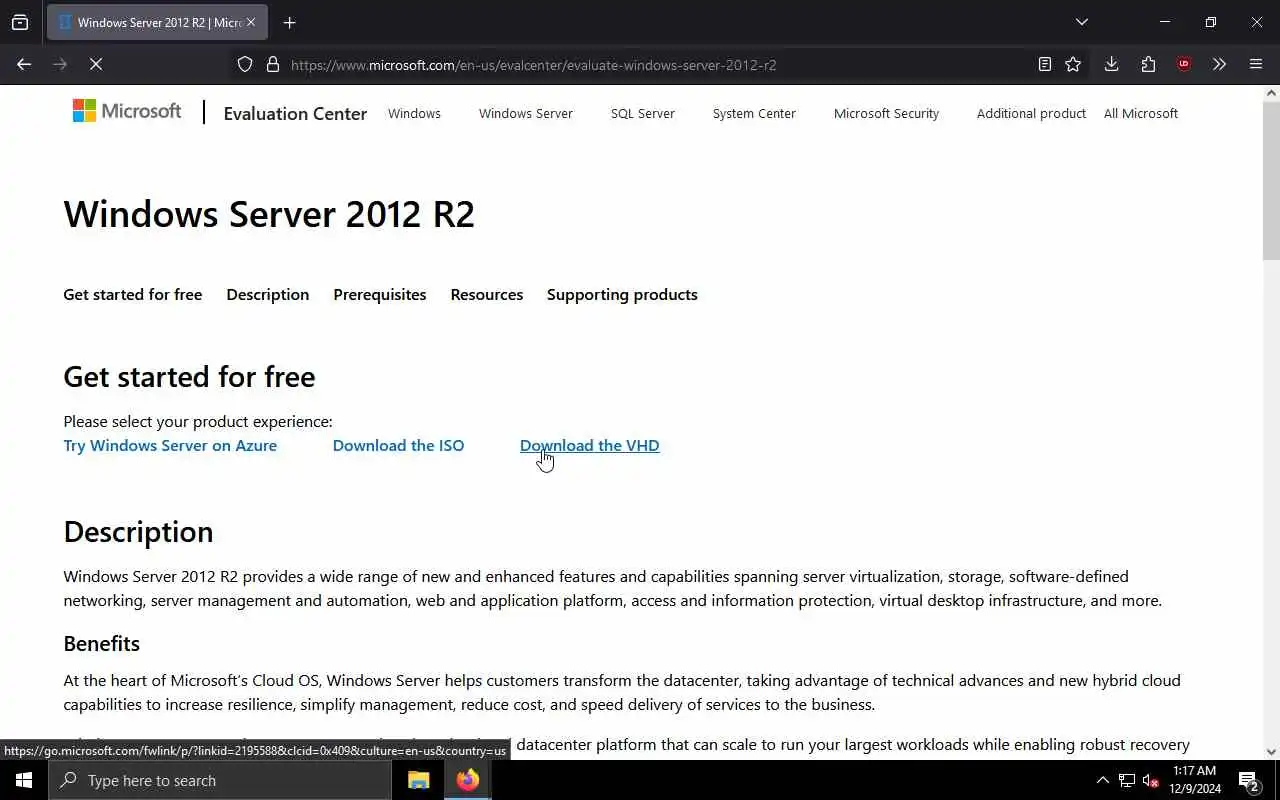The height and width of the screenshot is (800, 1280).
Task: Expand the All Microsoft menu
Action: pyautogui.click(x=1141, y=113)
